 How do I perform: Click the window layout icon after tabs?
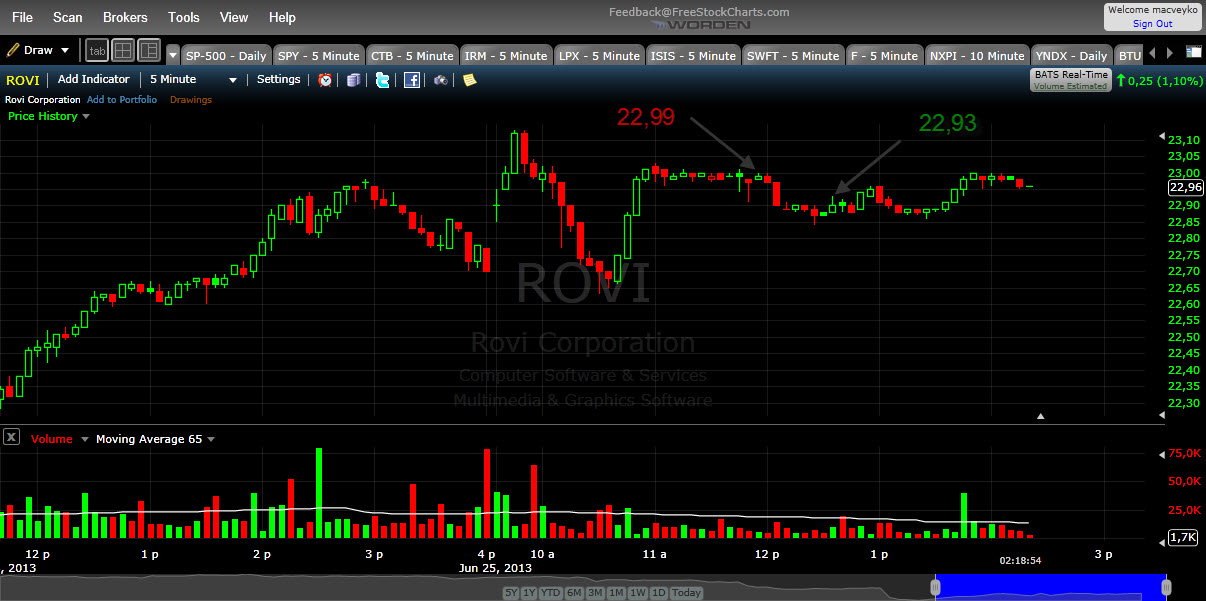coord(1194,53)
